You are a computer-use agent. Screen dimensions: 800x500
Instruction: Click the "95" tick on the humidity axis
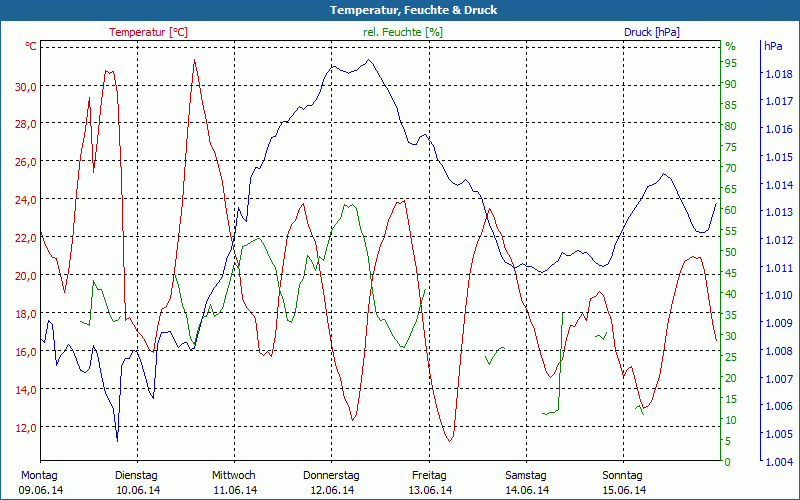[730, 63]
